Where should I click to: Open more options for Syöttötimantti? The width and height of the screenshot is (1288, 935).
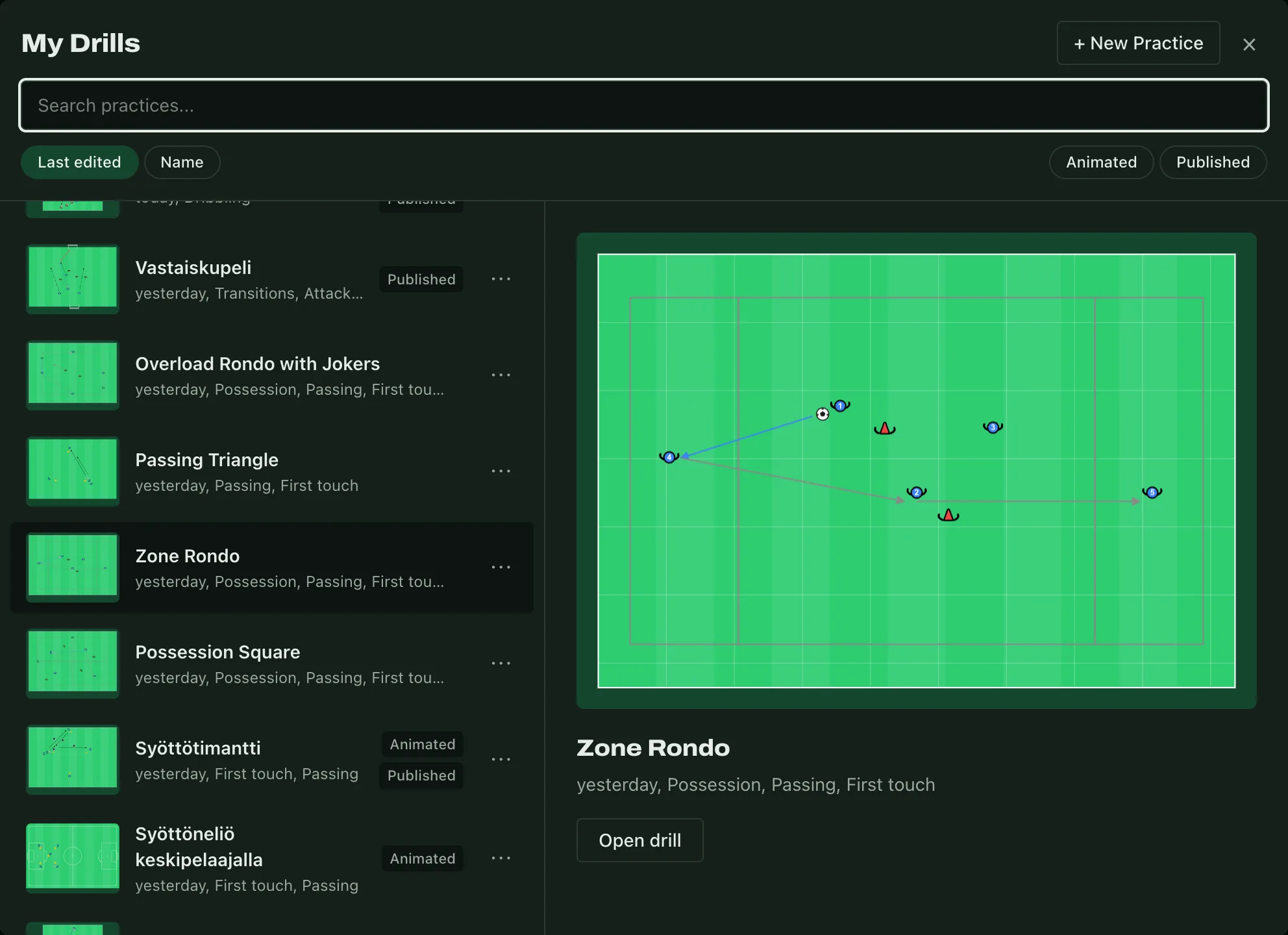501,760
